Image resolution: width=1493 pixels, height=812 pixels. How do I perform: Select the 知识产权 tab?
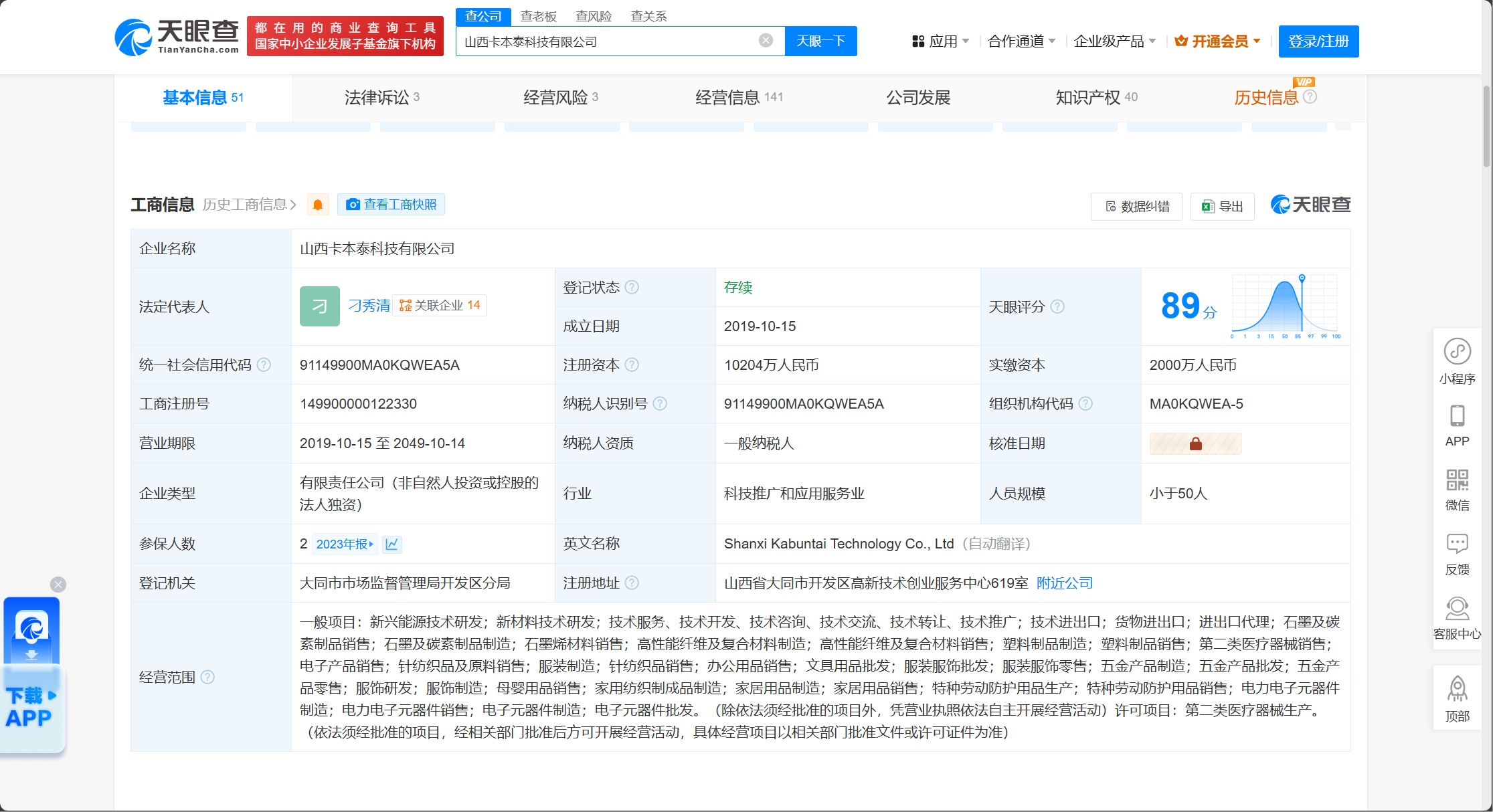pos(1096,98)
